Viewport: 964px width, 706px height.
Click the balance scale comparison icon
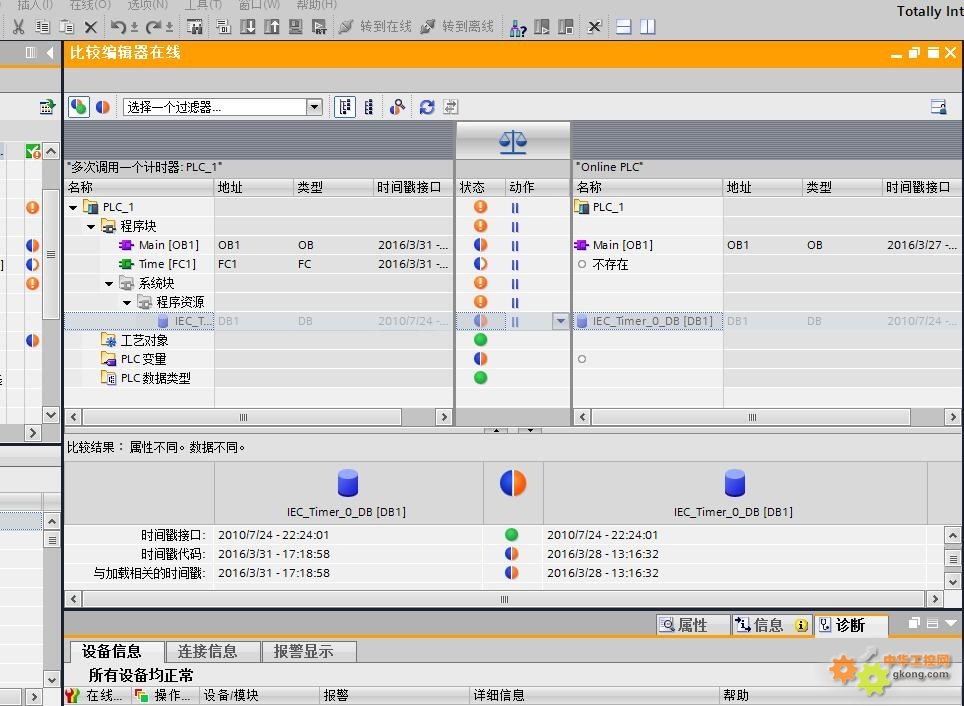click(x=513, y=142)
